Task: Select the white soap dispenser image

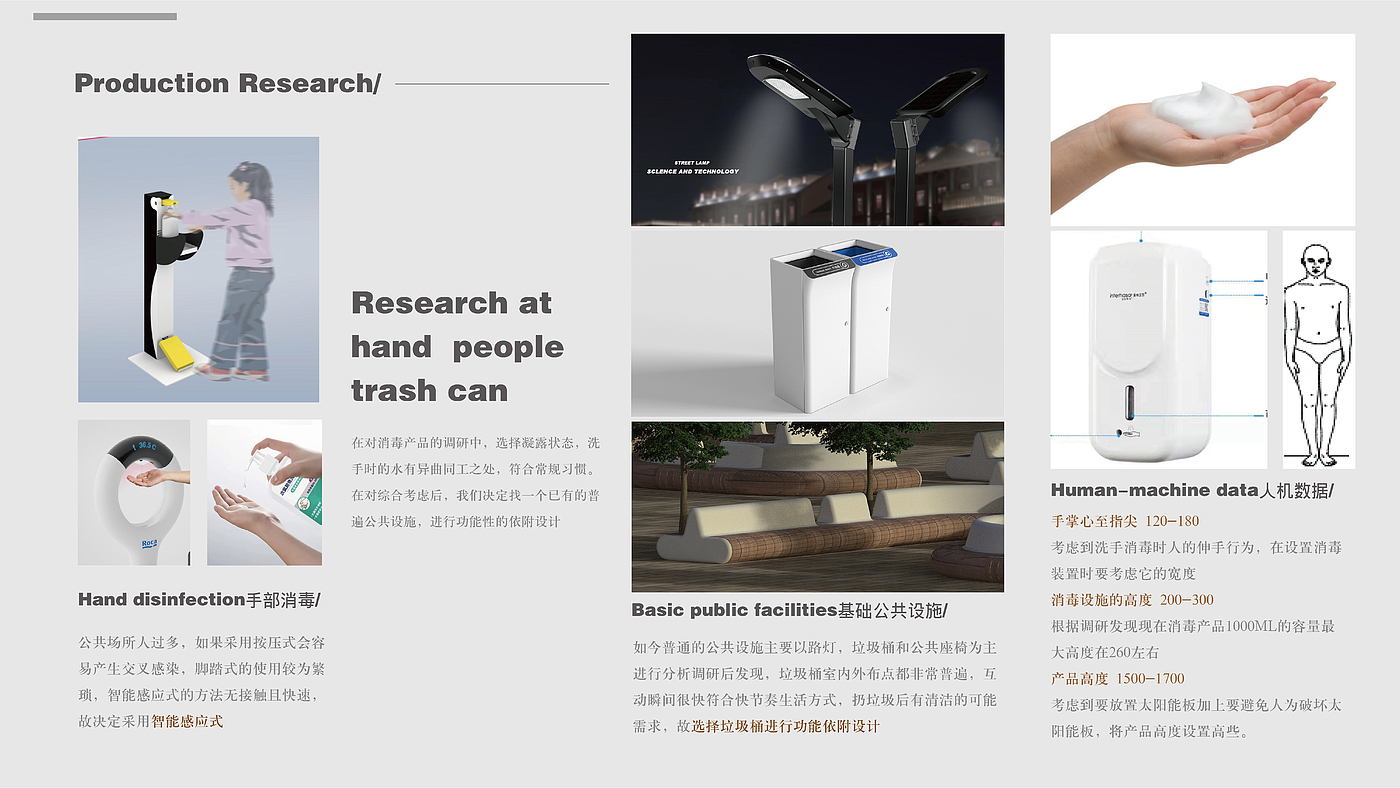Action: click(x=1158, y=350)
